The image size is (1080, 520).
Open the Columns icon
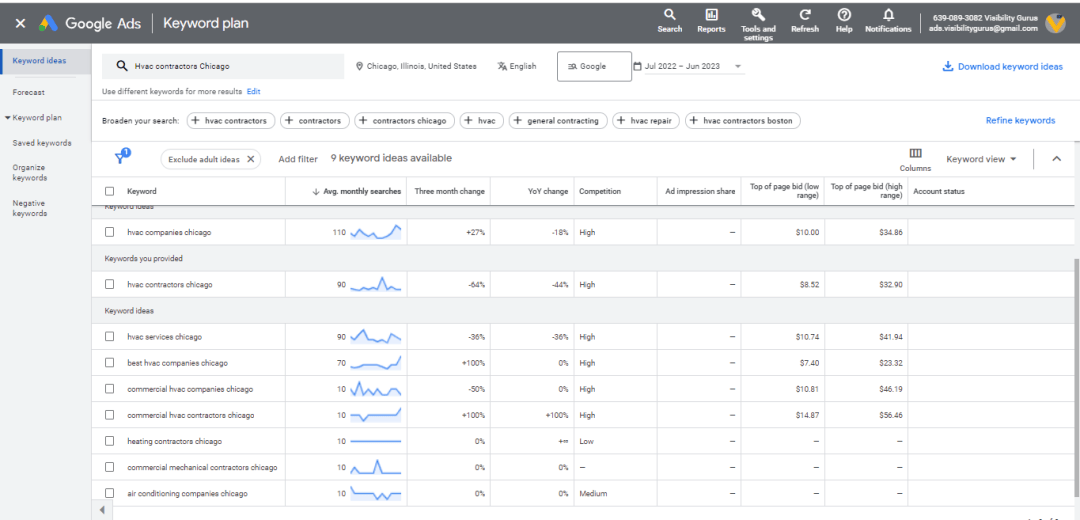coord(915,153)
